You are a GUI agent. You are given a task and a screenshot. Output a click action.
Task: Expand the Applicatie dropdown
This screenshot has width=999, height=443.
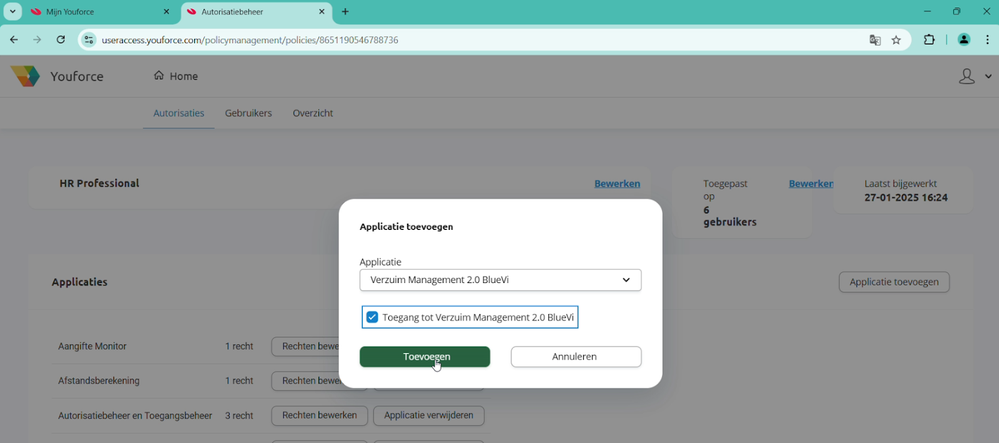[x=500, y=280]
